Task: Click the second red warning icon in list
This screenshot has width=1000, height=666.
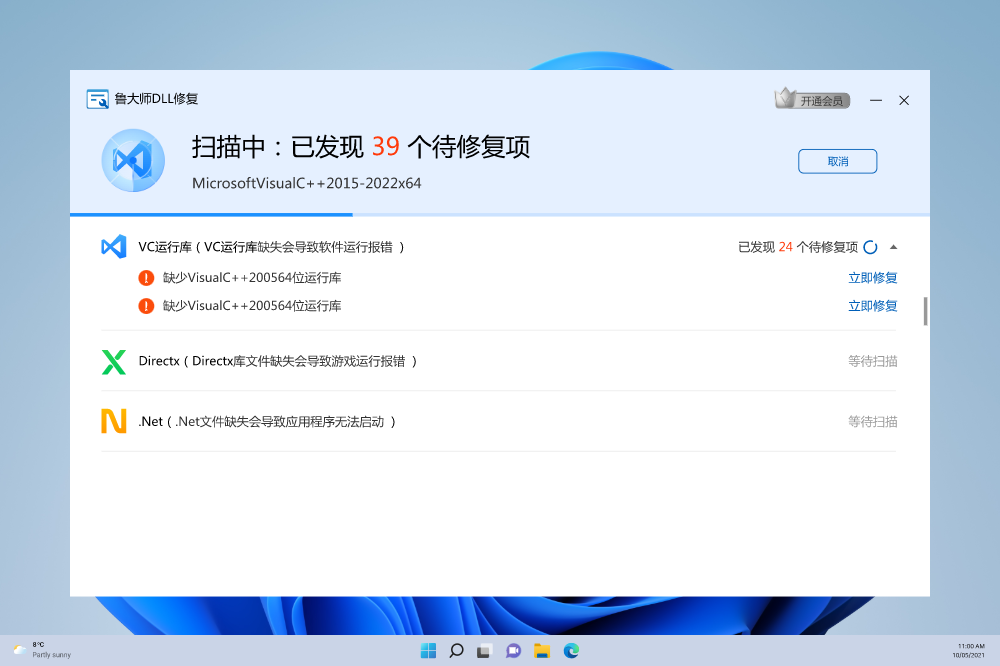Action: [147, 306]
